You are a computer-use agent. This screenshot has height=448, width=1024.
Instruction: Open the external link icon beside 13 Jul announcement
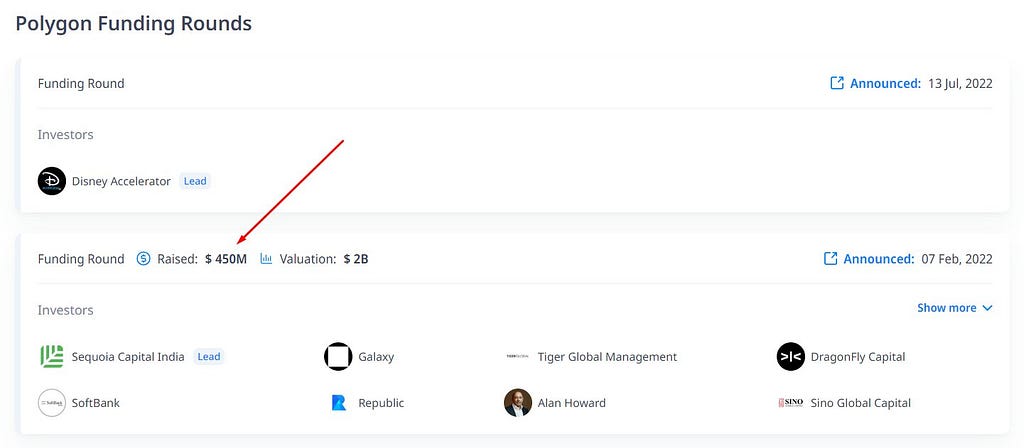pyautogui.click(x=837, y=83)
